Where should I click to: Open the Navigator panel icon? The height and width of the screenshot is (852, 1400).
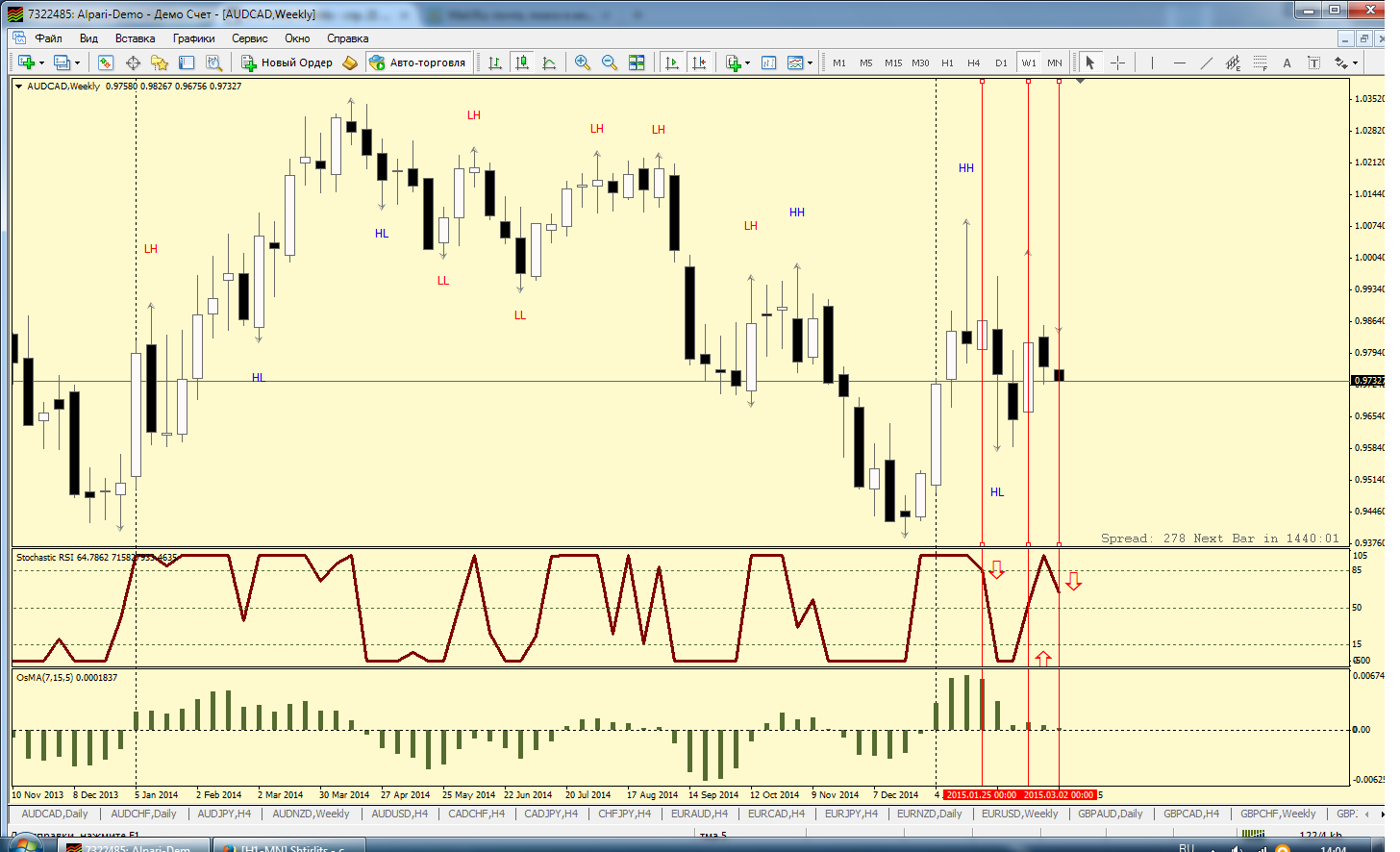click(x=160, y=63)
